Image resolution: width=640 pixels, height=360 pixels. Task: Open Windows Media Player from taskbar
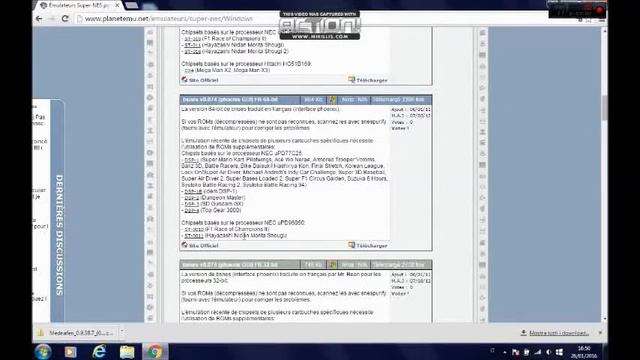70,351
